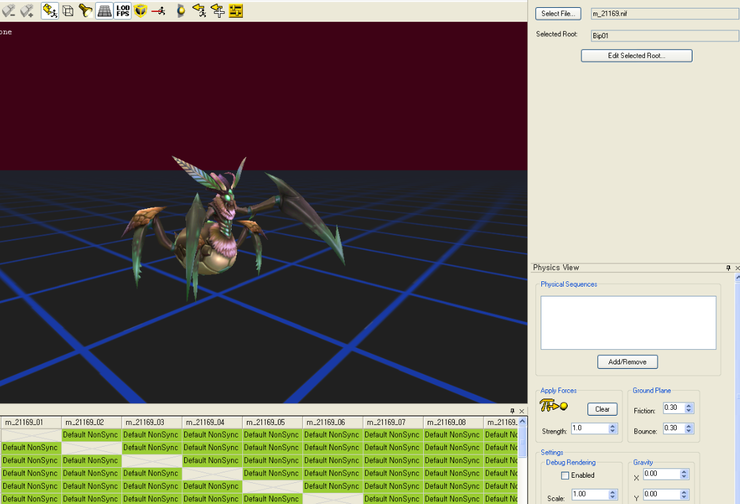Click the Select File button
Screen dimensions: 740x504
pyautogui.click(x=559, y=14)
